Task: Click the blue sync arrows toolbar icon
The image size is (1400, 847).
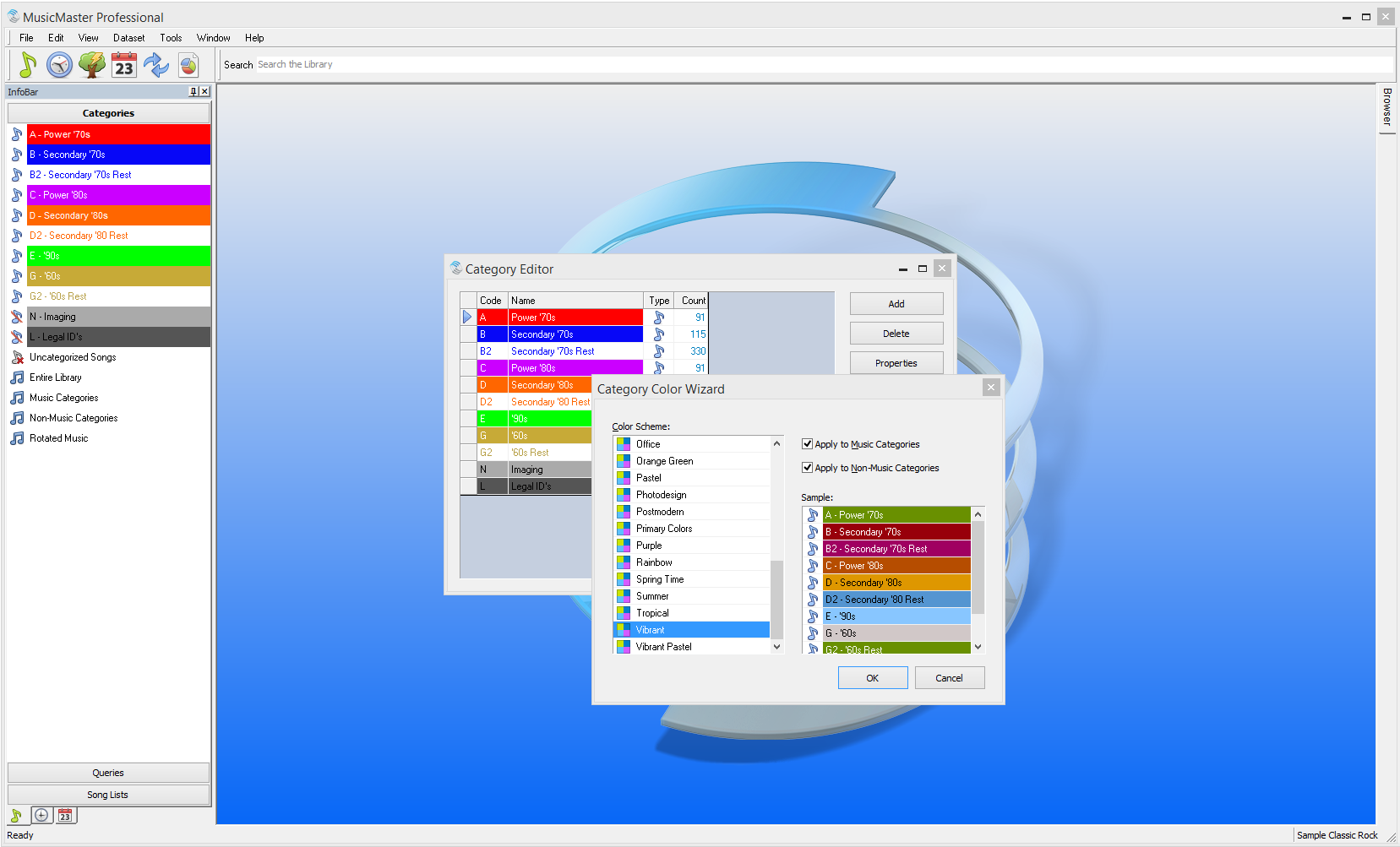Action: (156, 65)
